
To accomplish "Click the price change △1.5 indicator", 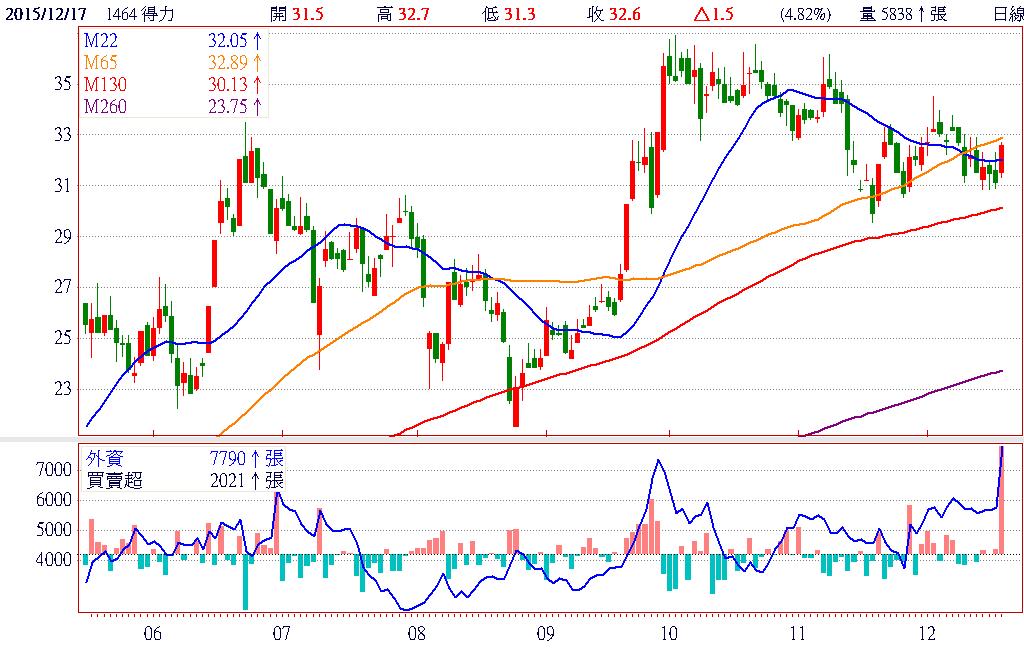I will [714, 13].
